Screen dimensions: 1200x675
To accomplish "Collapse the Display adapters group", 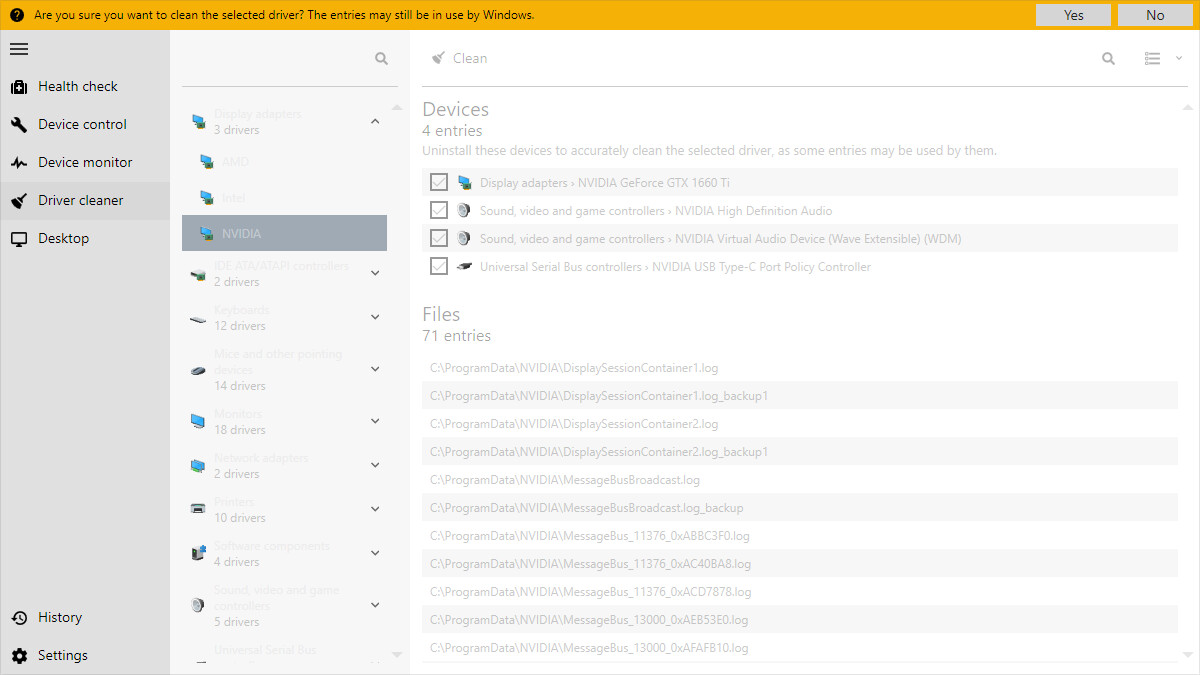I will 375,122.
